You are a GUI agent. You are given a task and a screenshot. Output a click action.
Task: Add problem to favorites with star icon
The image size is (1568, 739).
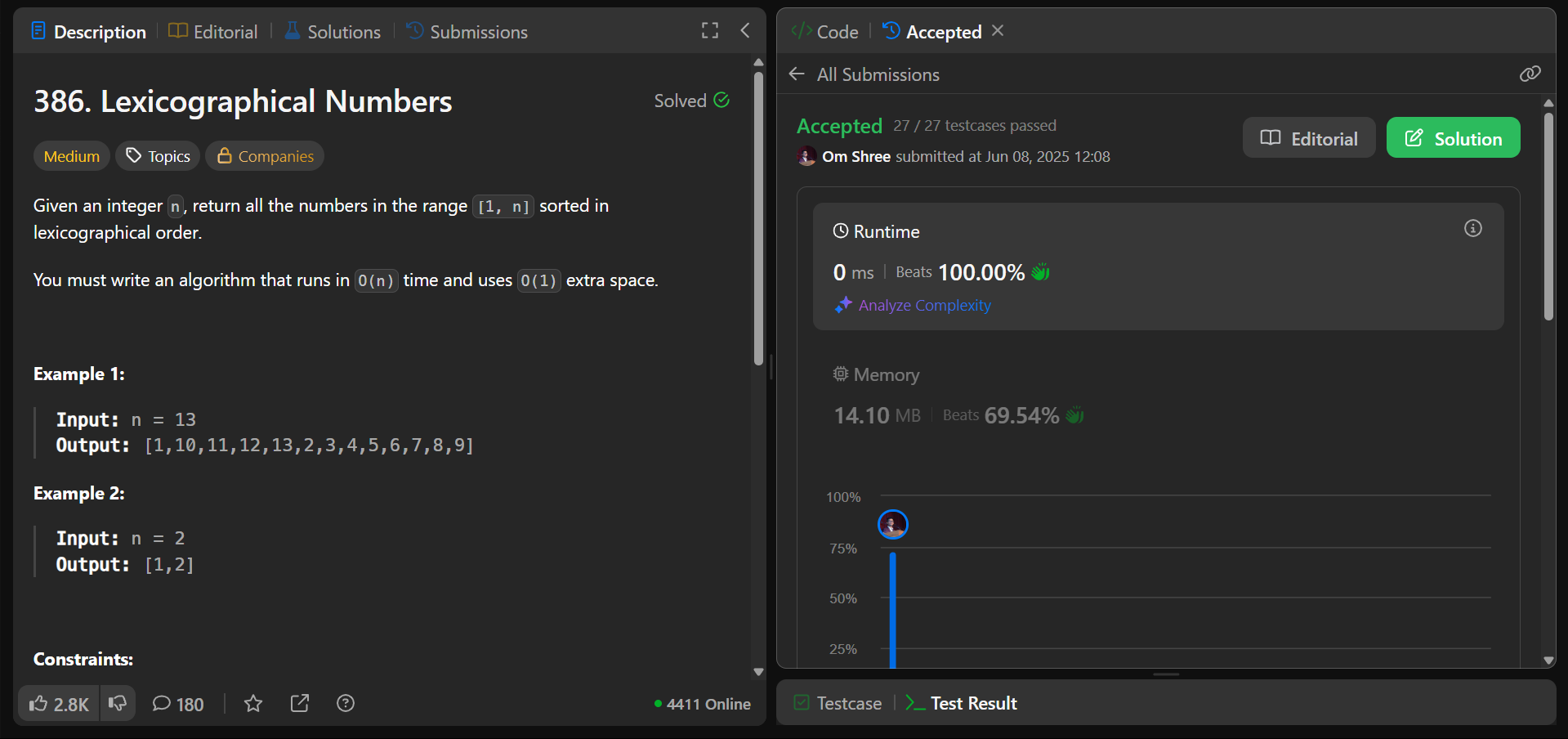[x=253, y=704]
